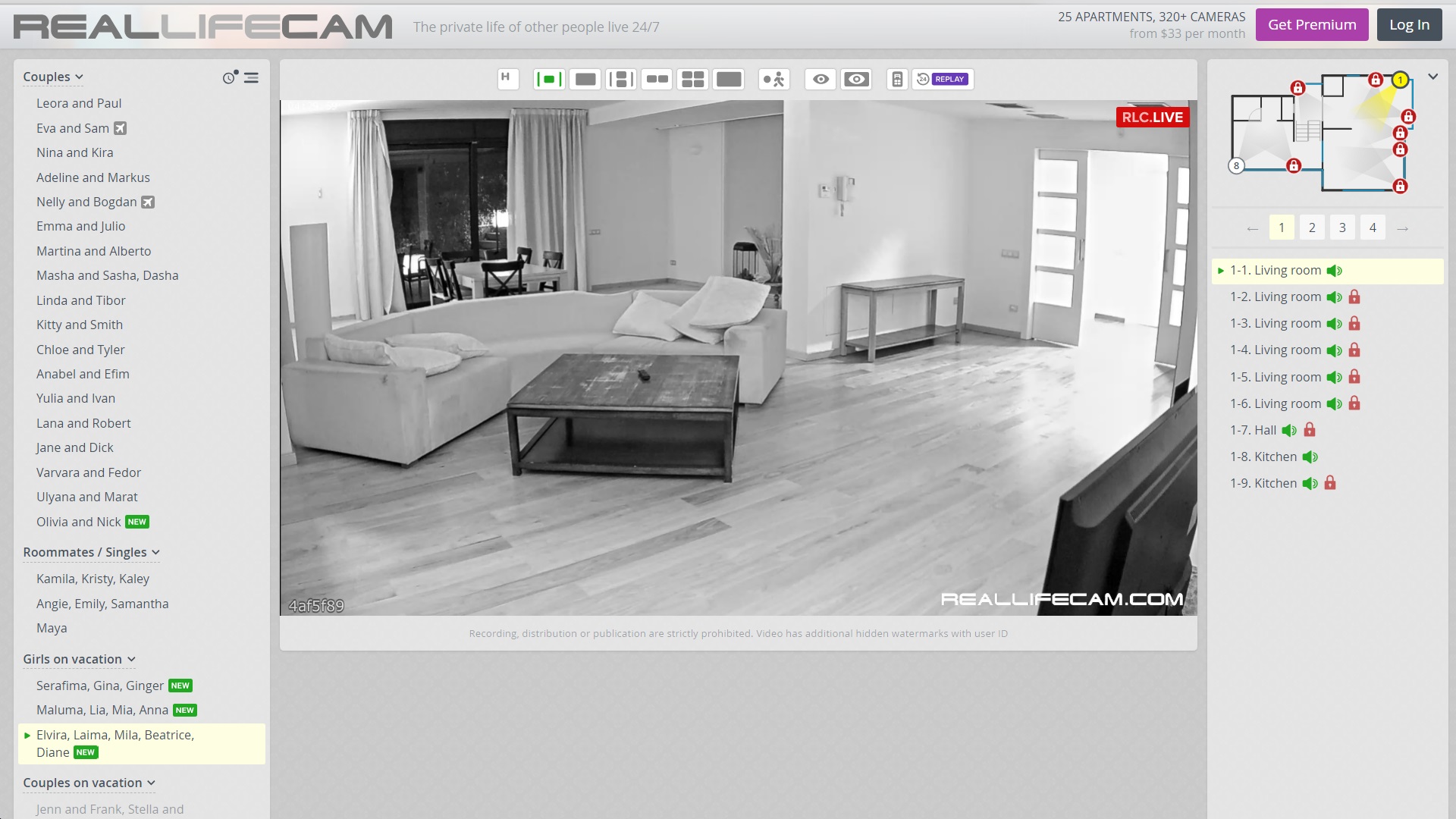Select Elvira, Laima, Mila, Beatrice, Diane
The width and height of the screenshot is (1456, 819).
click(x=141, y=743)
